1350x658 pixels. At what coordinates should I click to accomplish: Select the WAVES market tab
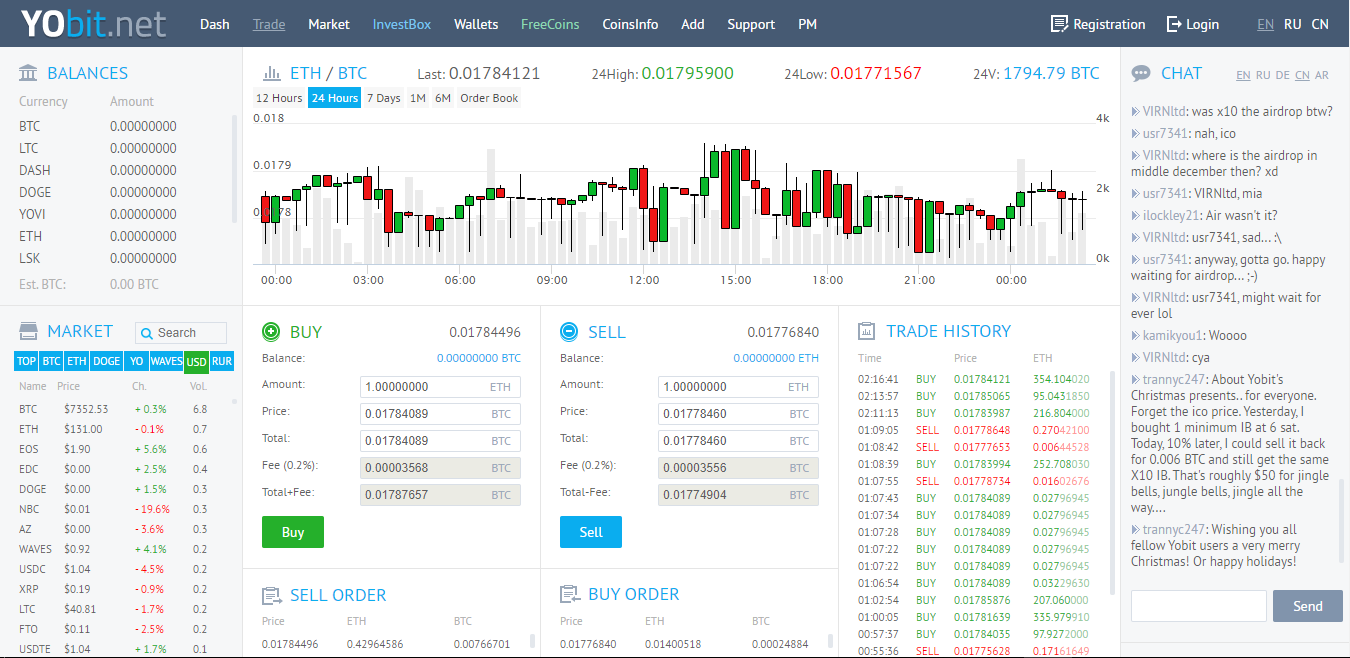167,361
